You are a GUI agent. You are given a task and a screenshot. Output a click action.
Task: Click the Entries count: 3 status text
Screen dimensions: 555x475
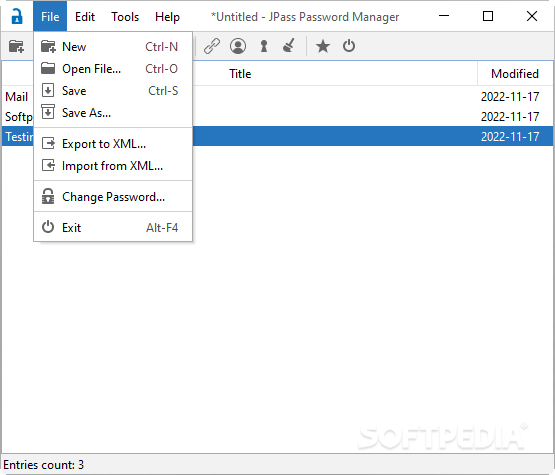[x=44, y=464]
